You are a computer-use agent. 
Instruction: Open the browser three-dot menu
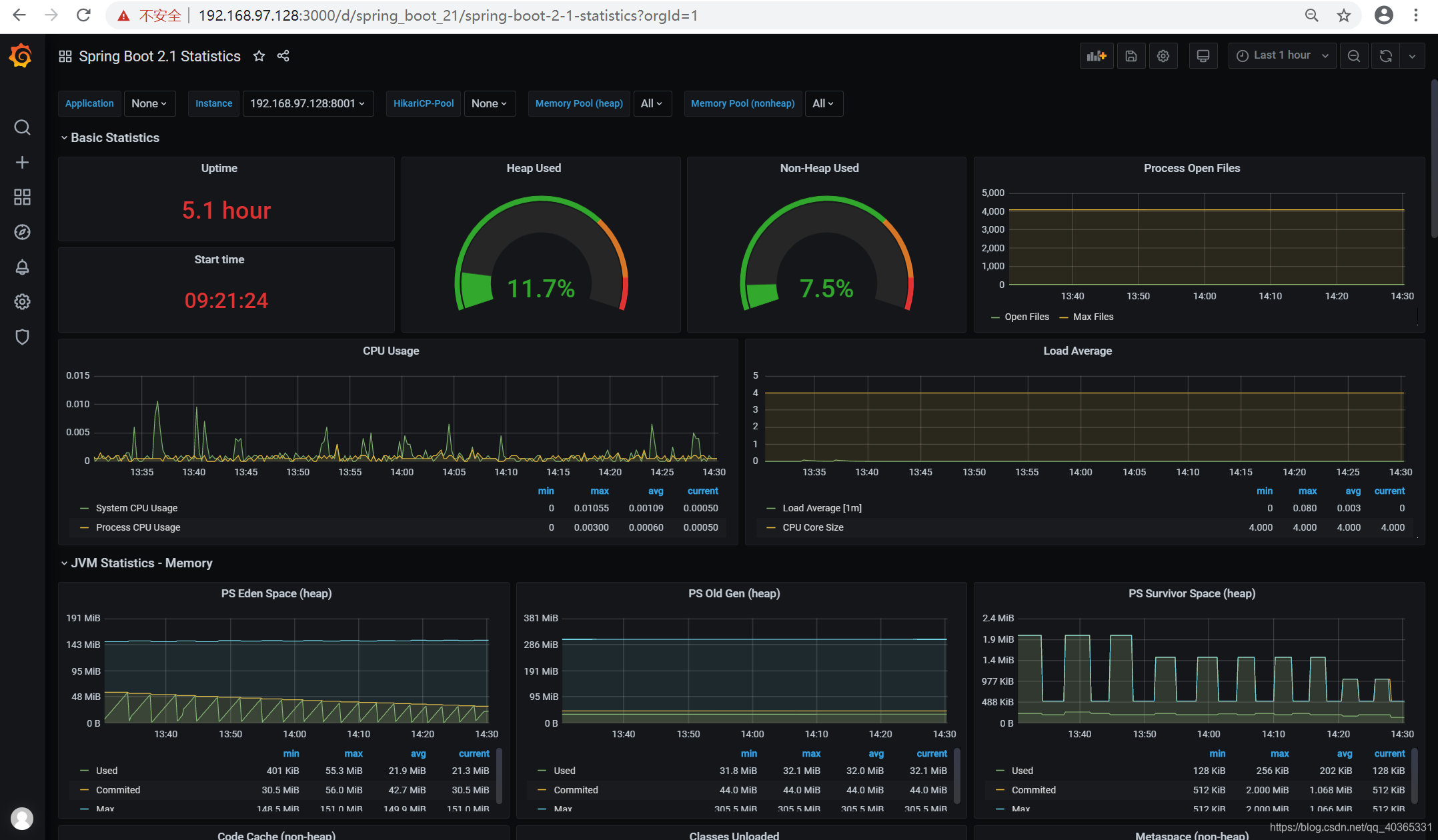(x=1416, y=15)
